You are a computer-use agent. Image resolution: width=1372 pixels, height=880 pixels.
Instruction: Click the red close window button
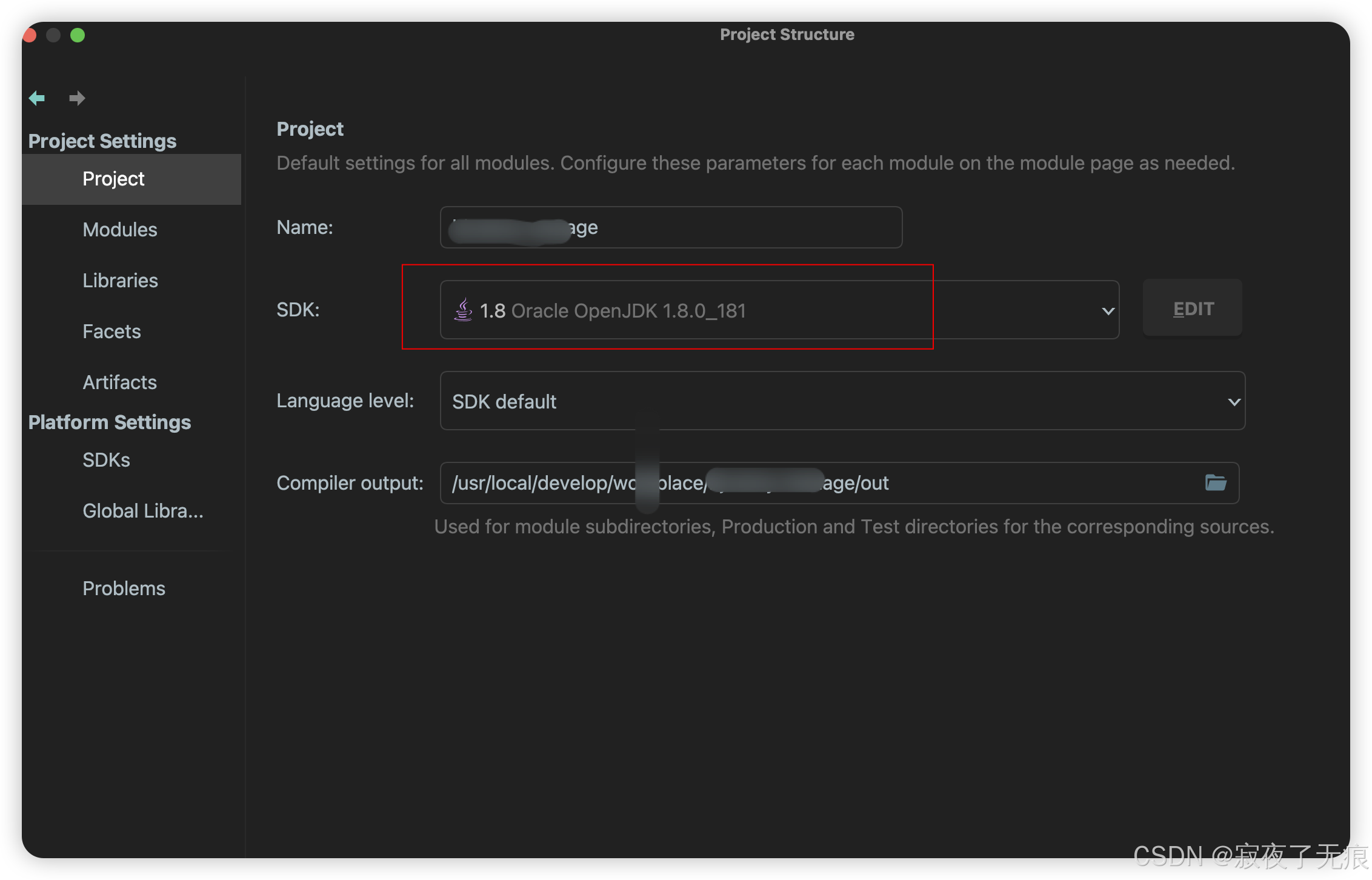(30, 35)
